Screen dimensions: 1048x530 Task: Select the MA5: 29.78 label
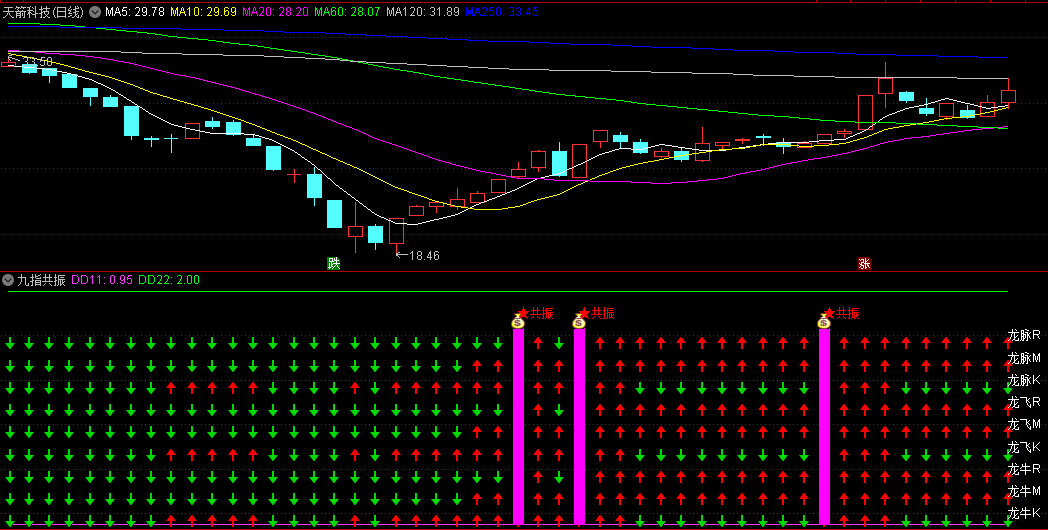(135, 12)
